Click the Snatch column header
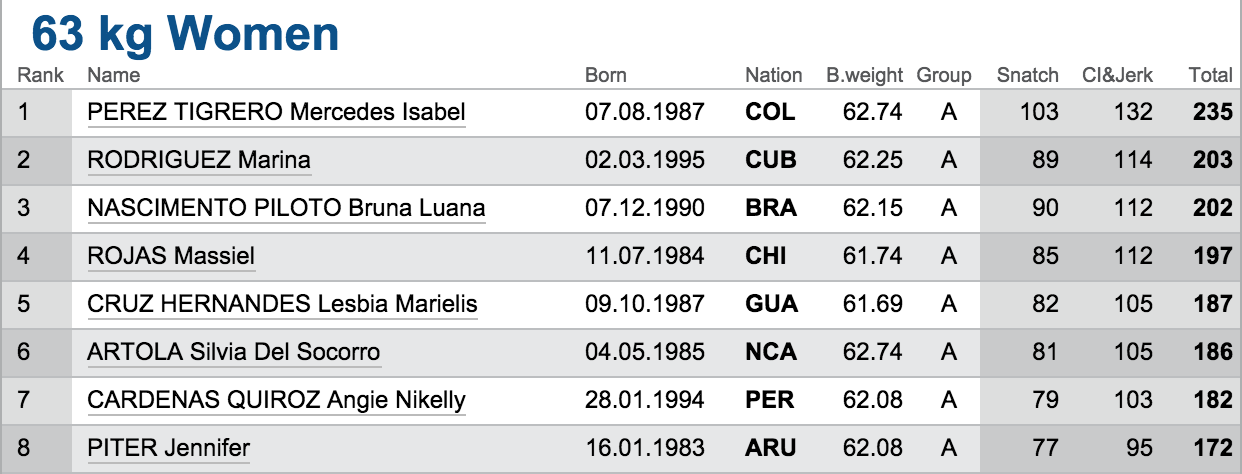The image size is (1242, 474). [x=1028, y=75]
